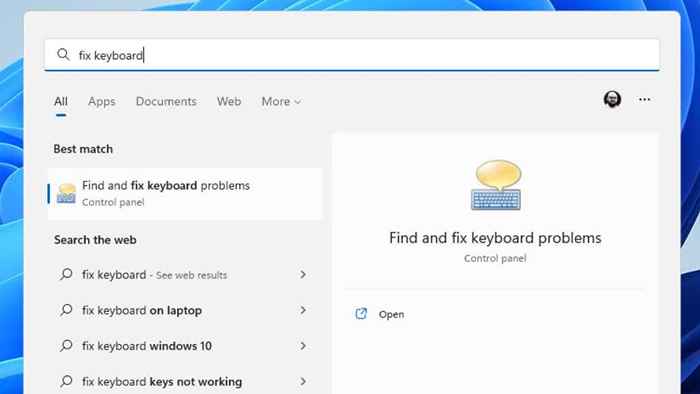
Task: Click search icon beside "fix keyboard windows 10"
Action: point(66,346)
